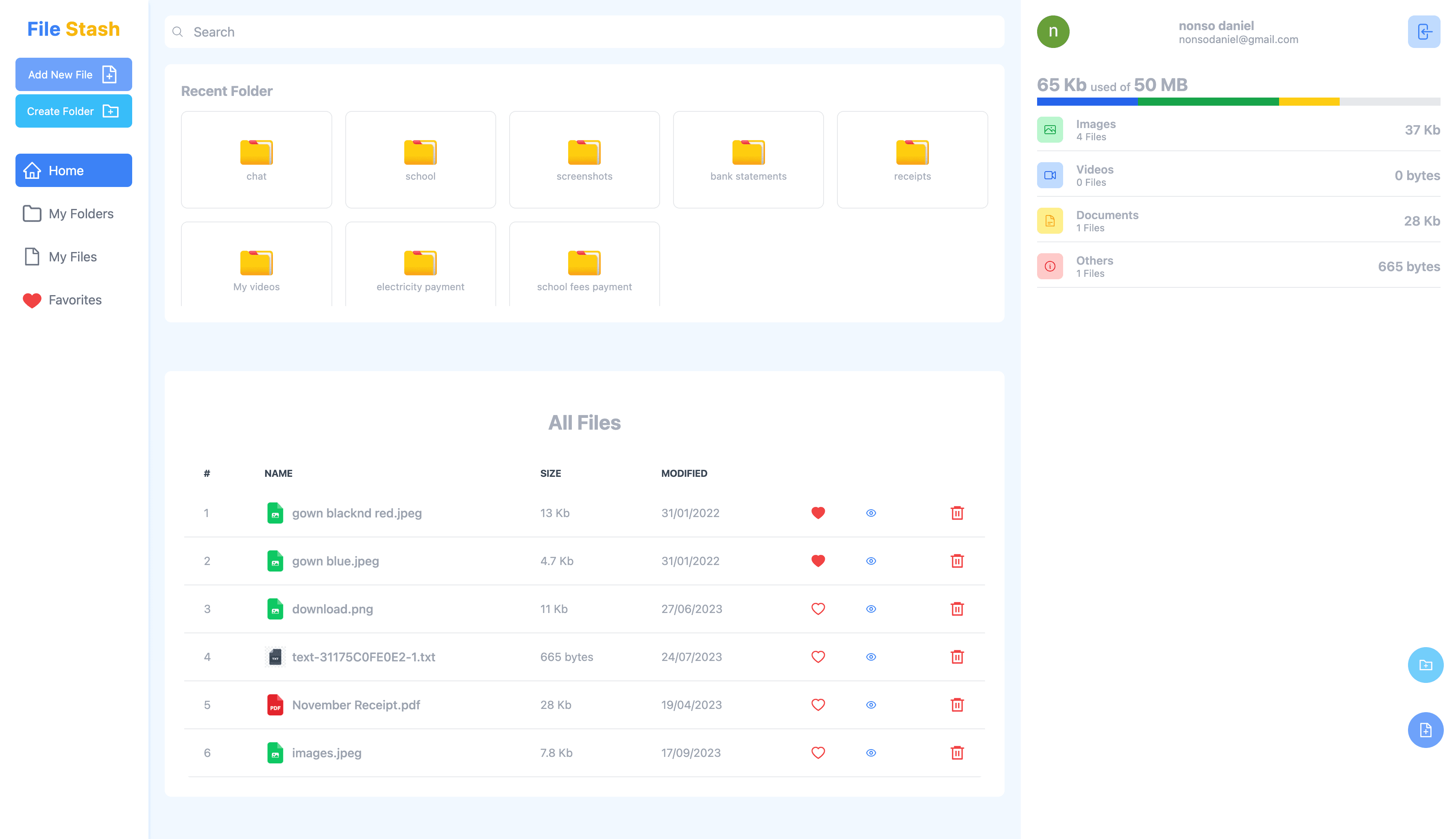Viewport: 1456px width, 839px height.
Task: Click the storage usage progress bar
Action: [x=1238, y=102]
